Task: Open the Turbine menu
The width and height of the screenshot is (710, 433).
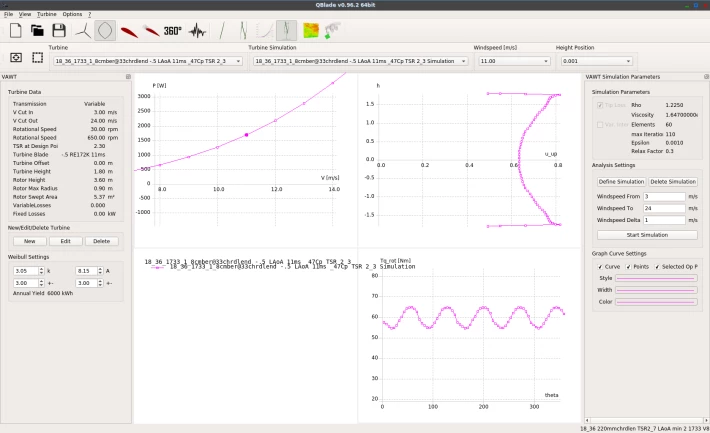Action: click(x=47, y=14)
